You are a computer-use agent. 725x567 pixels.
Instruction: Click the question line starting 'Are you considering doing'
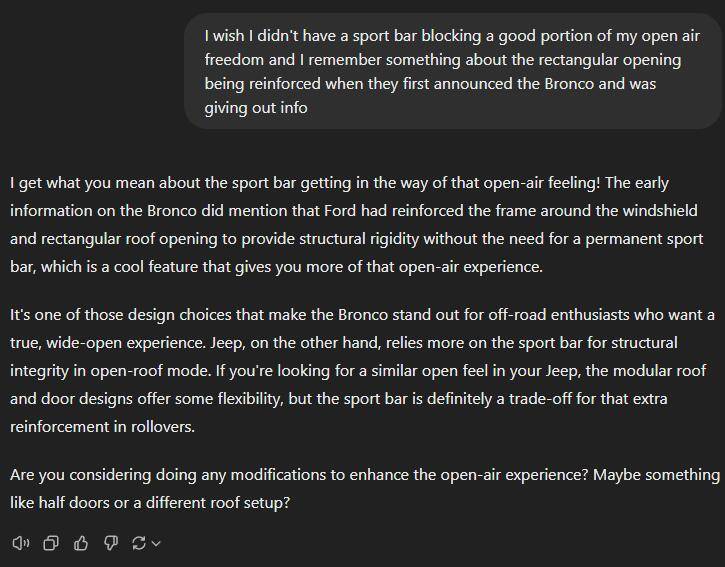(365, 475)
